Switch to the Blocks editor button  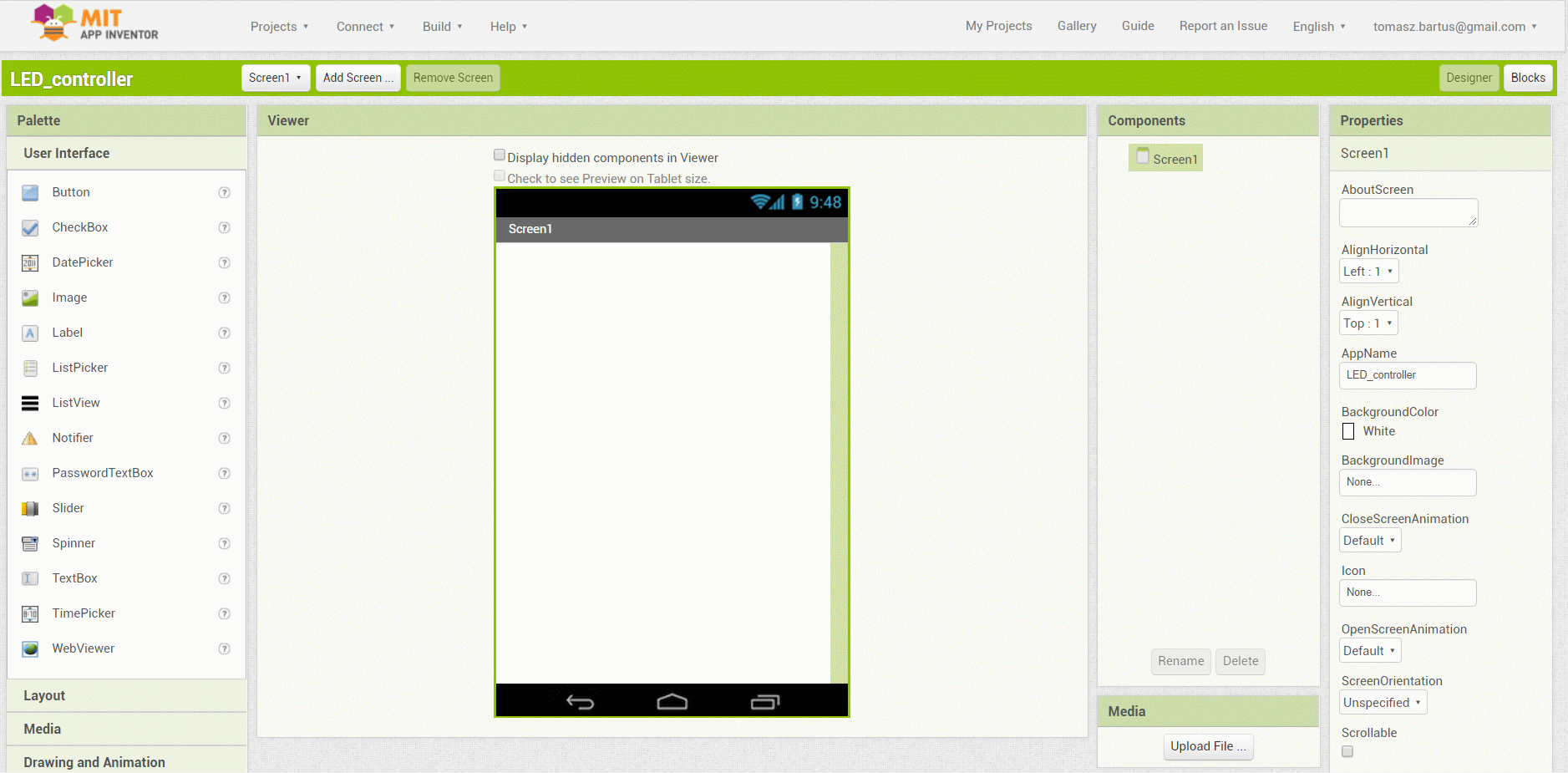pyautogui.click(x=1527, y=78)
